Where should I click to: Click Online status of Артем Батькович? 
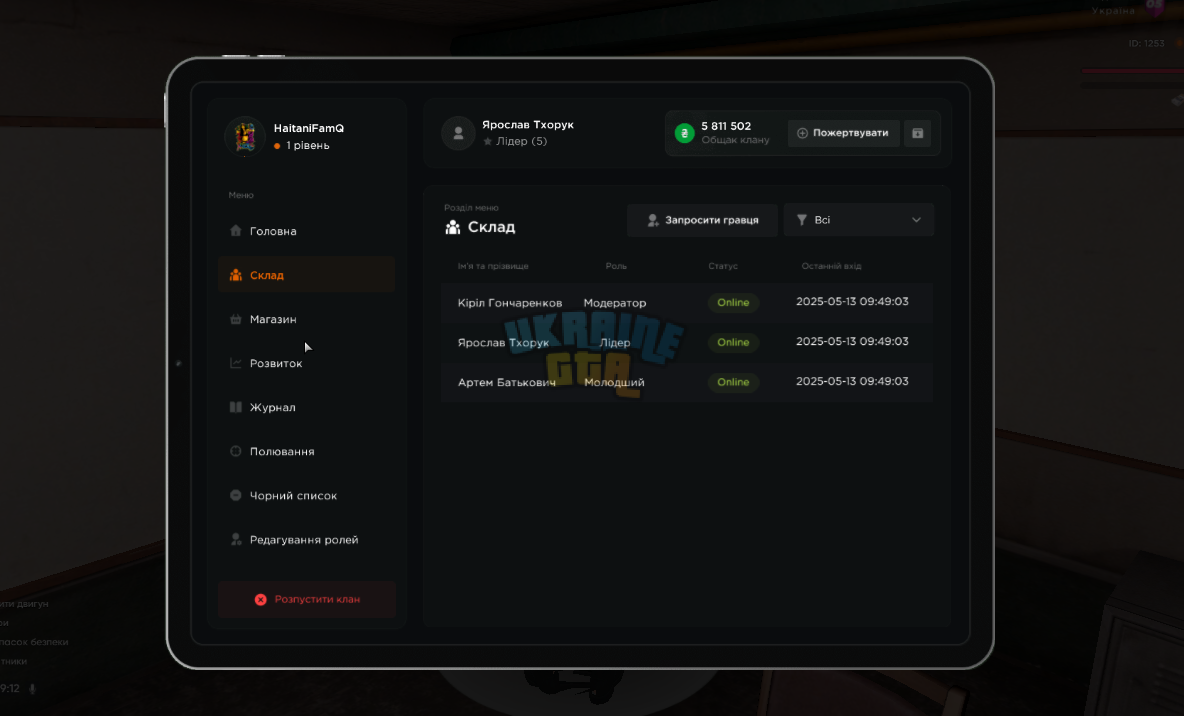point(733,382)
